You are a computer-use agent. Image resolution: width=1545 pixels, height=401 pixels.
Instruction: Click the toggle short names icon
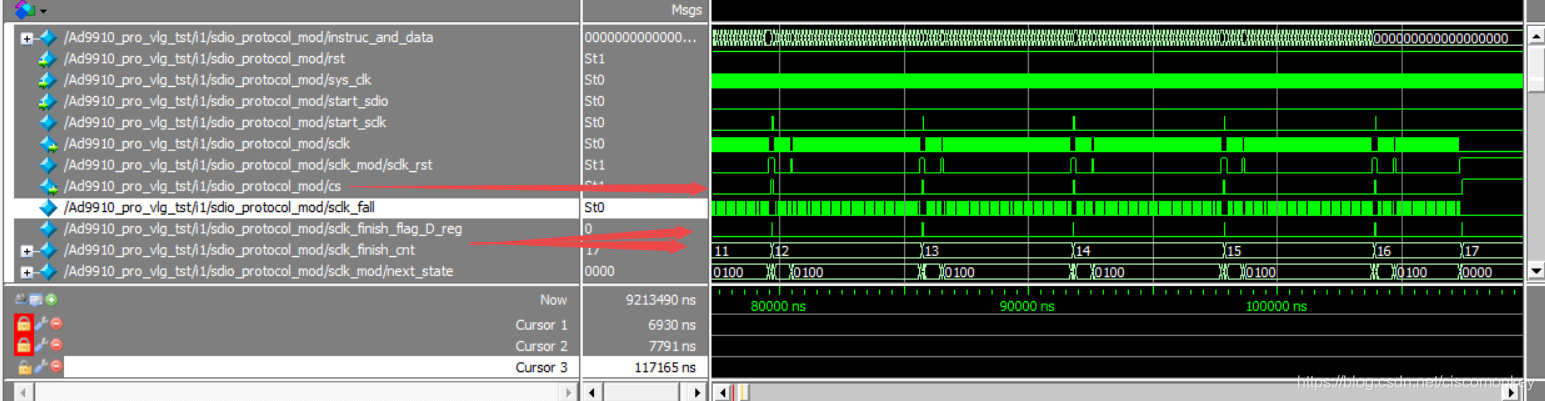[x=22, y=299]
